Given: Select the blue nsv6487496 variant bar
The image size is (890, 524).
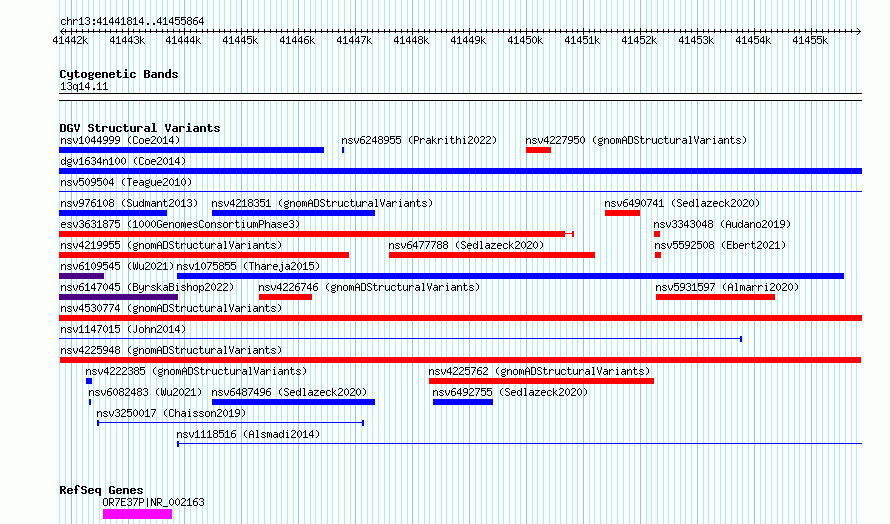Looking at the screenshot, I should pyautogui.click(x=293, y=402).
